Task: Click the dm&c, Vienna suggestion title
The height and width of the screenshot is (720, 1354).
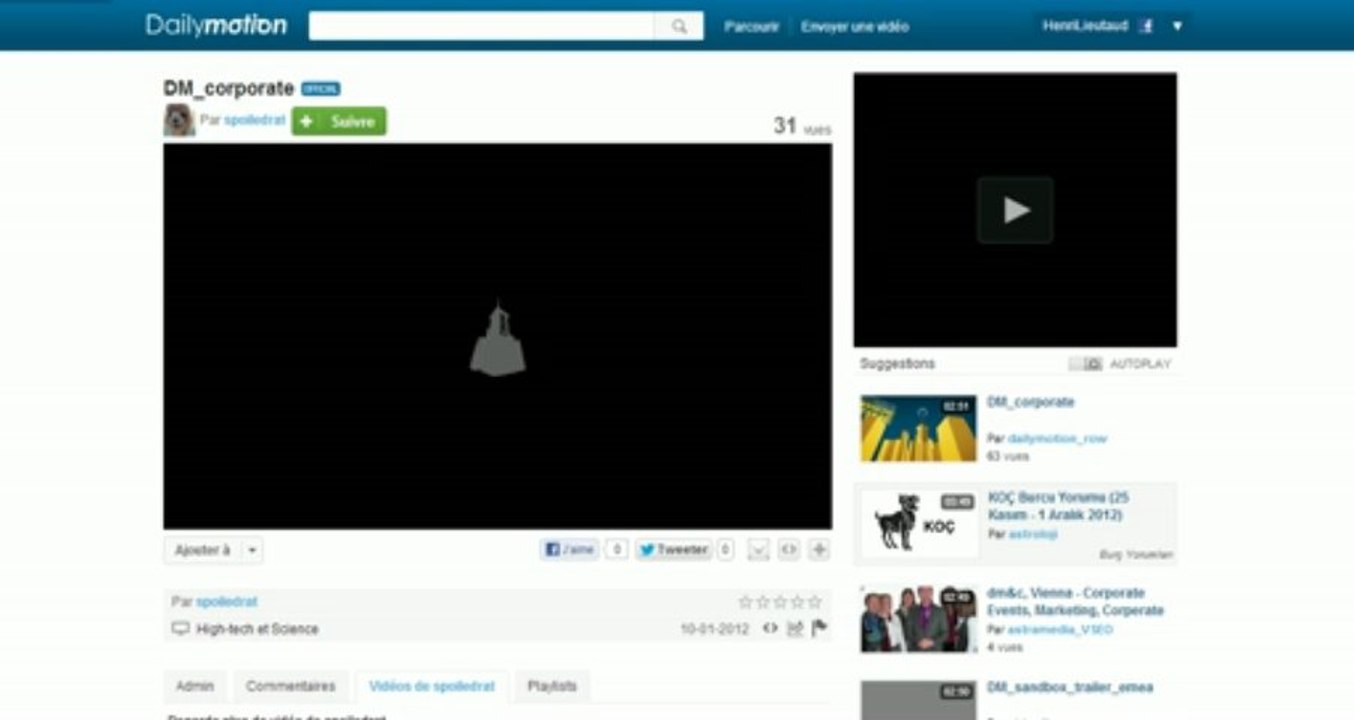Action: point(1075,601)
